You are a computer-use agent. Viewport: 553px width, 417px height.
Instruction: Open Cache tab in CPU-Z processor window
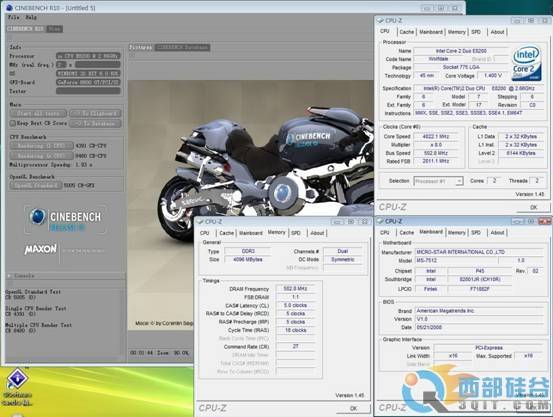coord(407,32)
